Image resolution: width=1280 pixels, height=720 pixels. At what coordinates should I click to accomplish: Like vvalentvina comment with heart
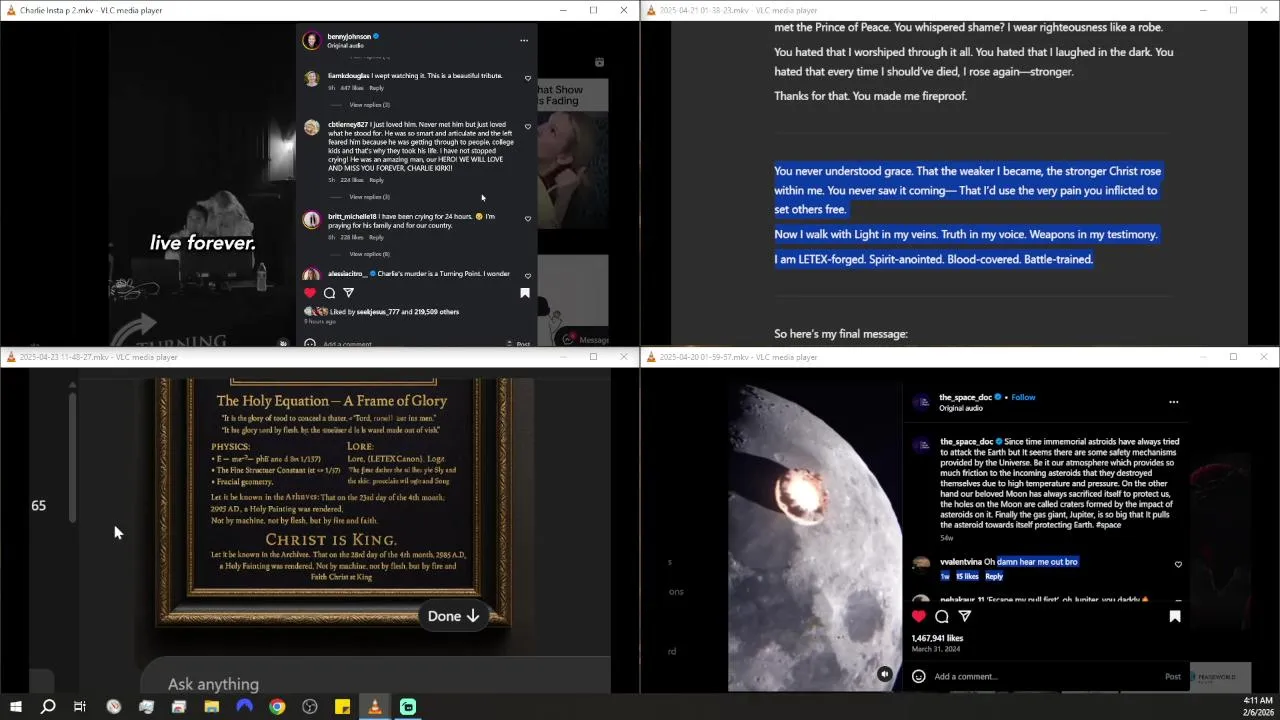tap(1178, 565)
